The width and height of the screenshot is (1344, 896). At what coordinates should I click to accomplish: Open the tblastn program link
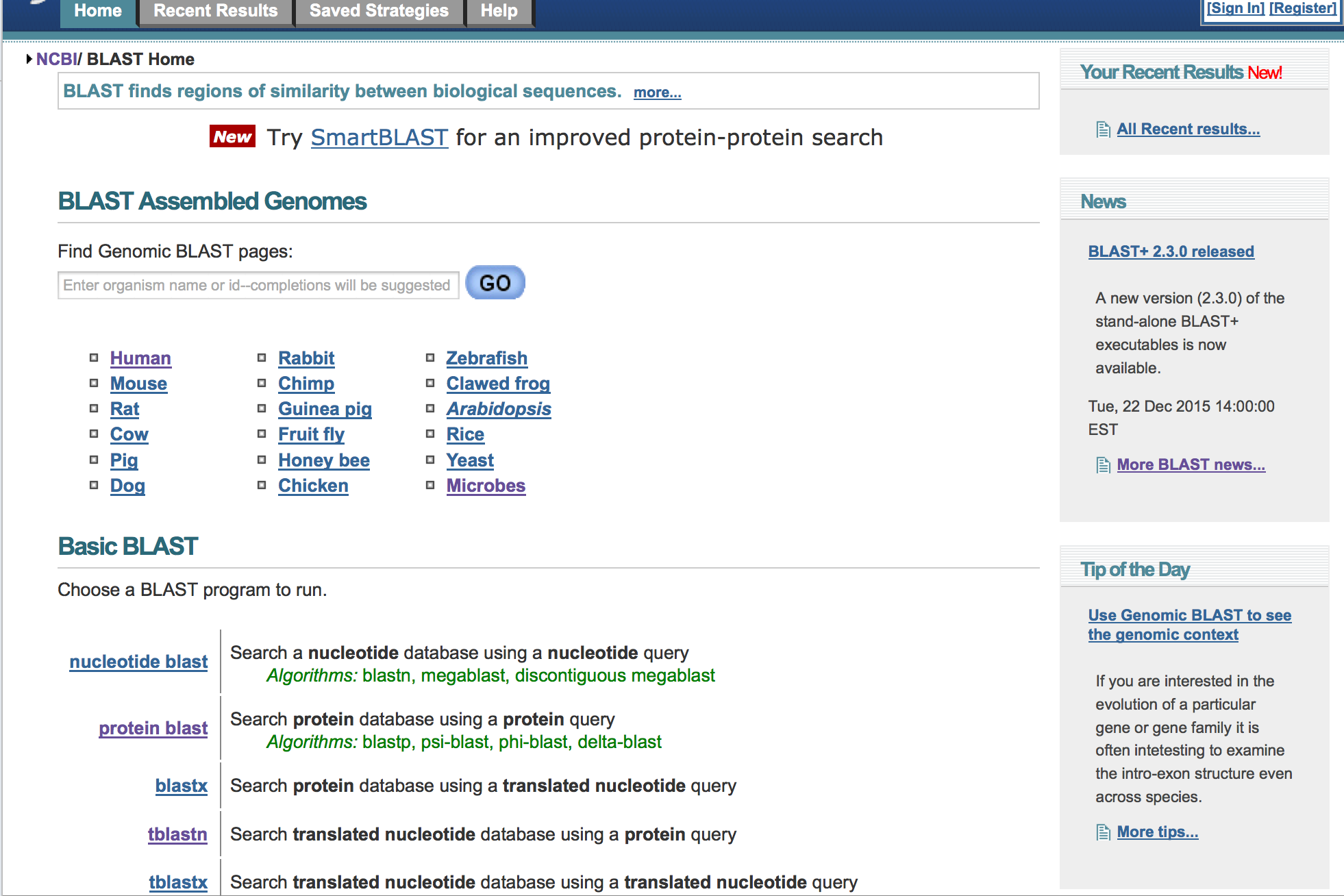177,834
